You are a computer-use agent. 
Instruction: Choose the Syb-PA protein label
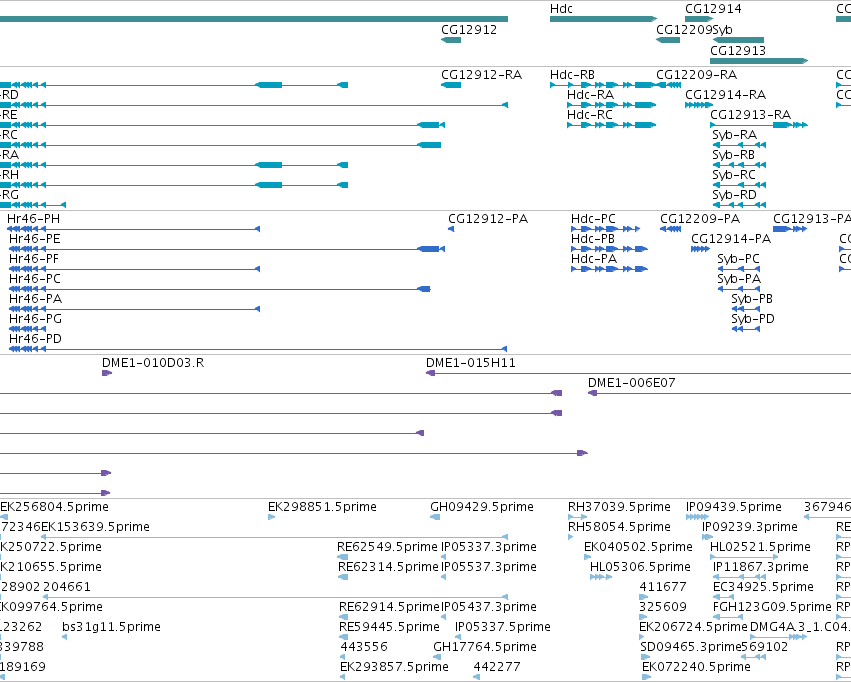[x=739, y=279]
